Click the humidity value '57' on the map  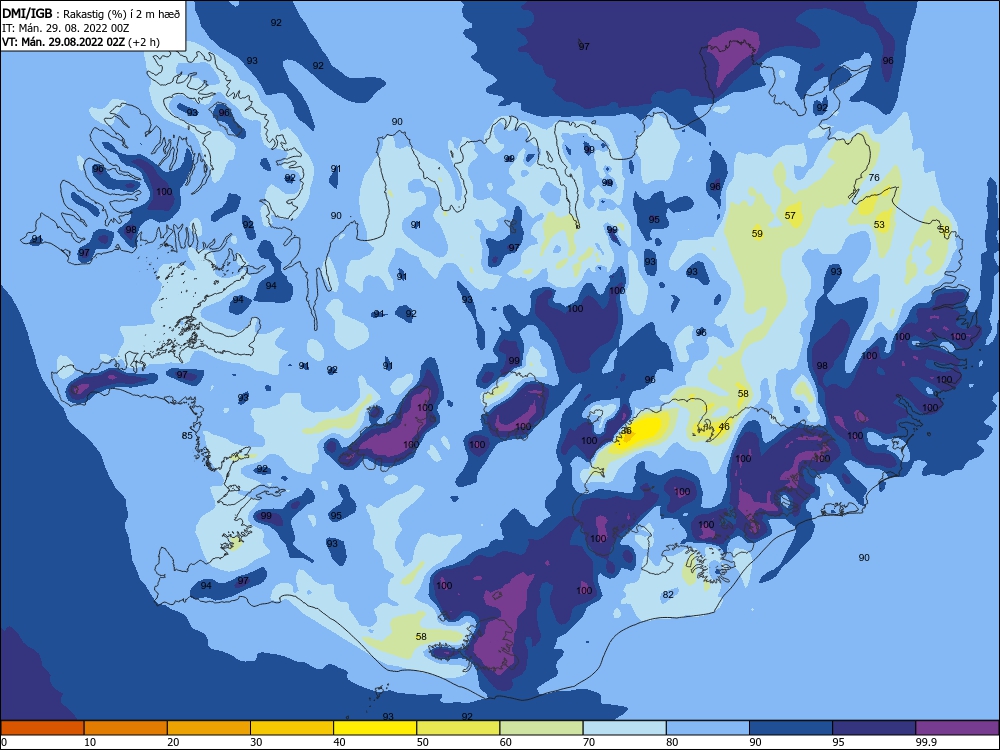790,216
